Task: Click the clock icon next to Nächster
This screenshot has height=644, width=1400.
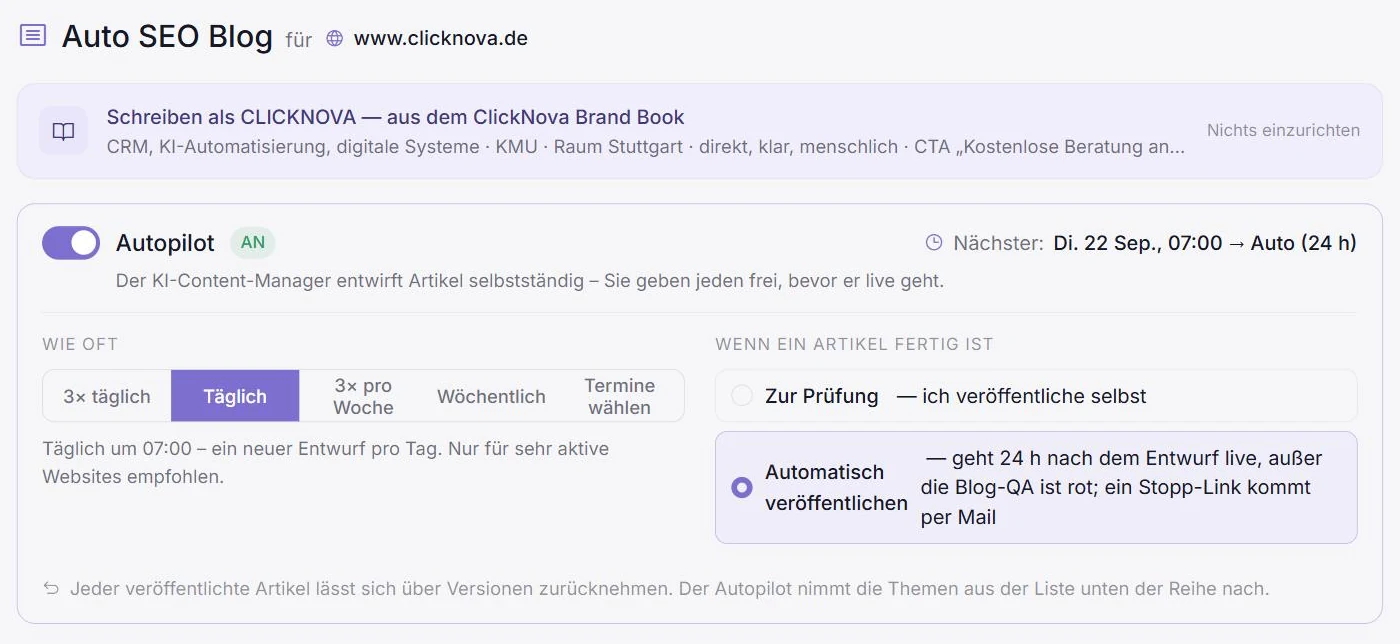Action: 934,243
